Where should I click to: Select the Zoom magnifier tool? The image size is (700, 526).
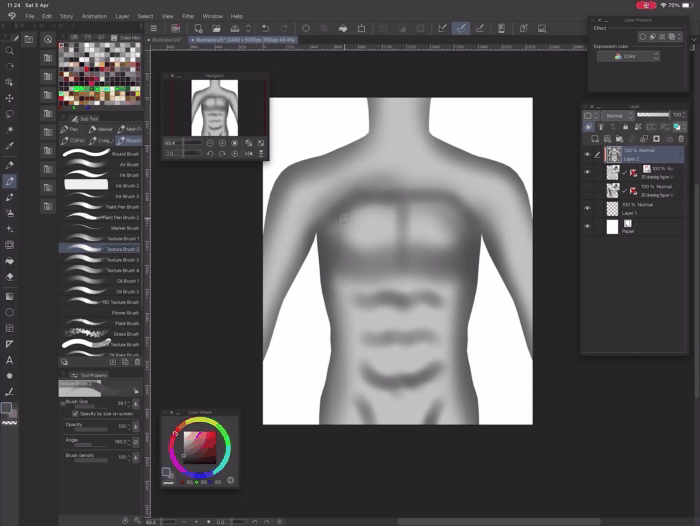[10, 51]
